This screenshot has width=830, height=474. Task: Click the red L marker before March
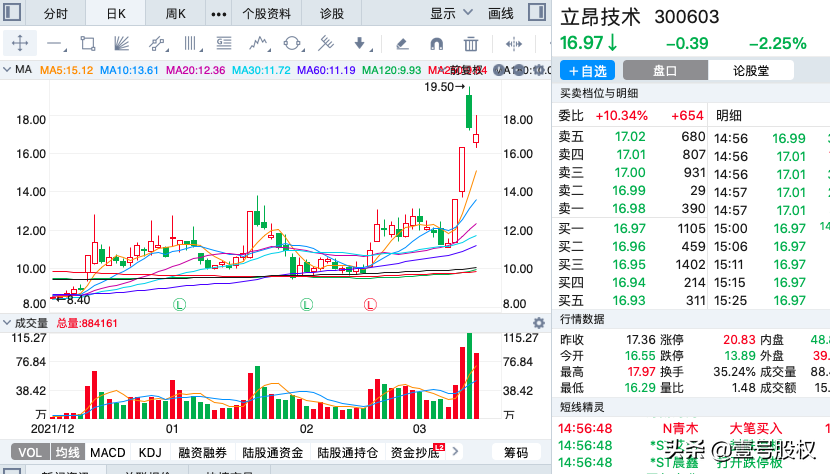370,305
